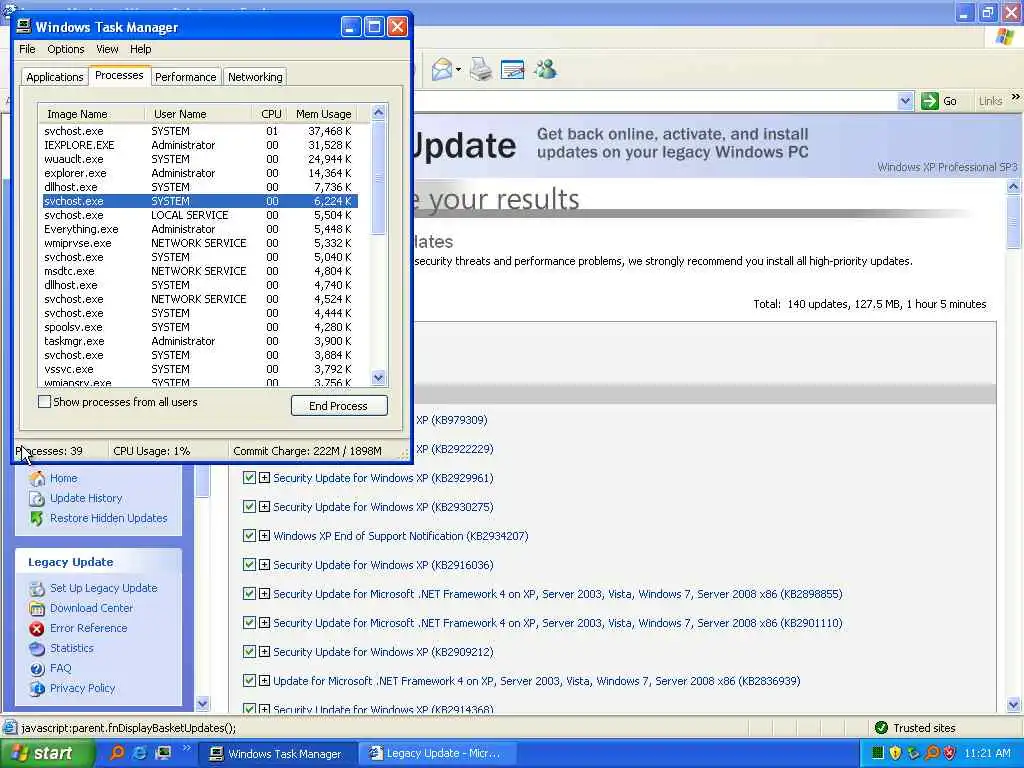Open Task Manager Options menu

[x=65, y=49]
